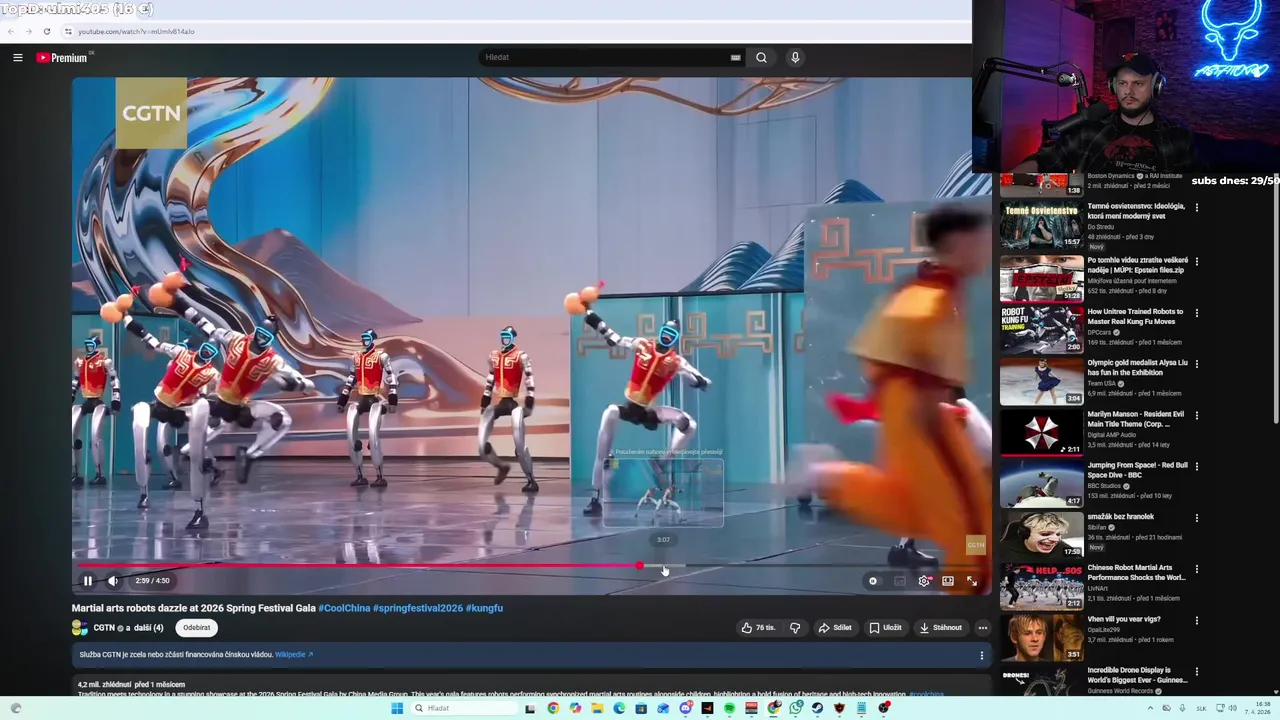The height and width of the screenshot is (720, 1280).
Task: Click #springfestival2026 hashtag
Action: pyautogui.click(x=418, y=608)
